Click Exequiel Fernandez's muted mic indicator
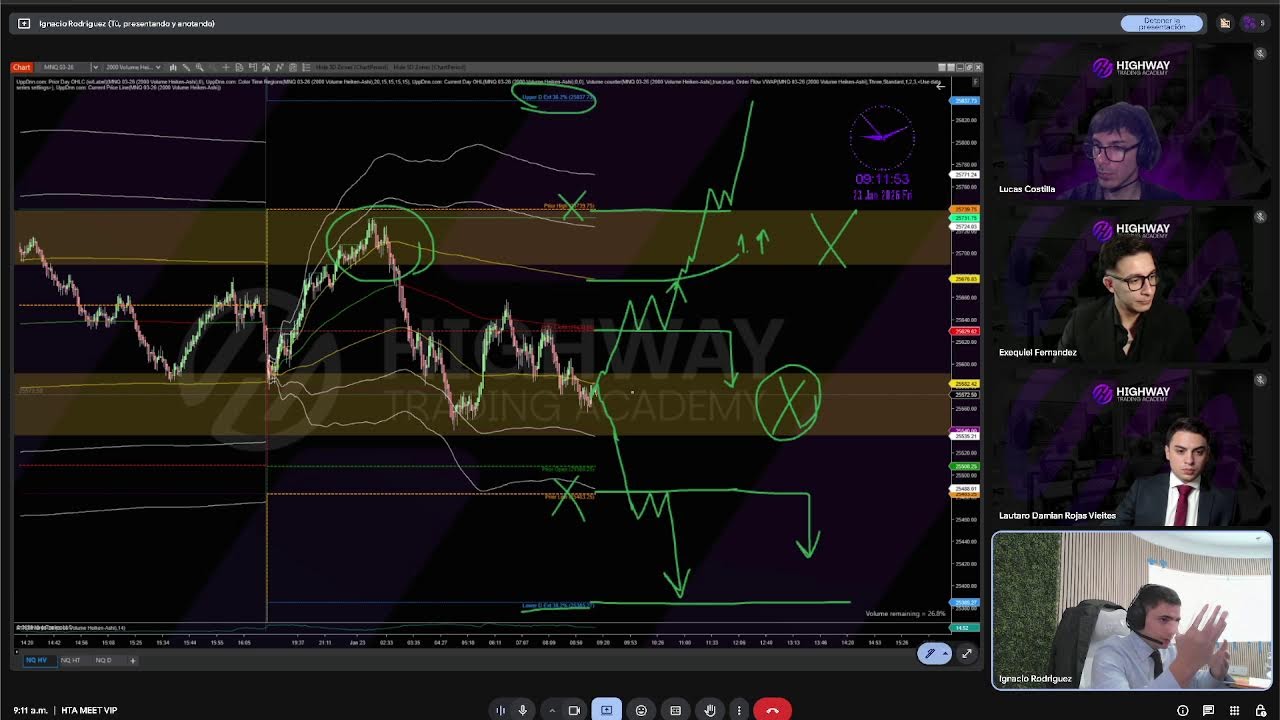This screenshot has width=1280, height=720. tap(1260, 216)
